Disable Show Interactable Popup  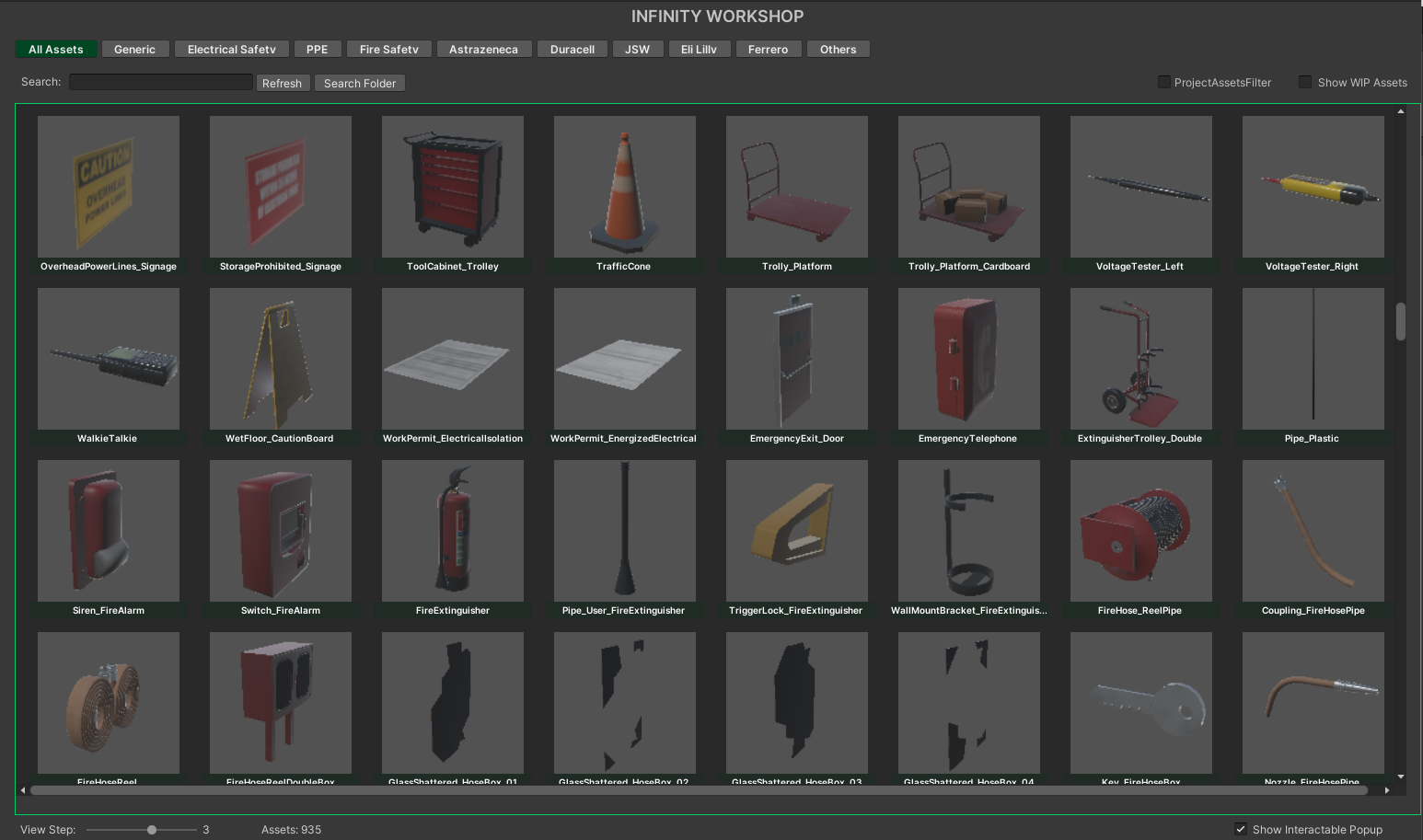[x=1240, y=829]
